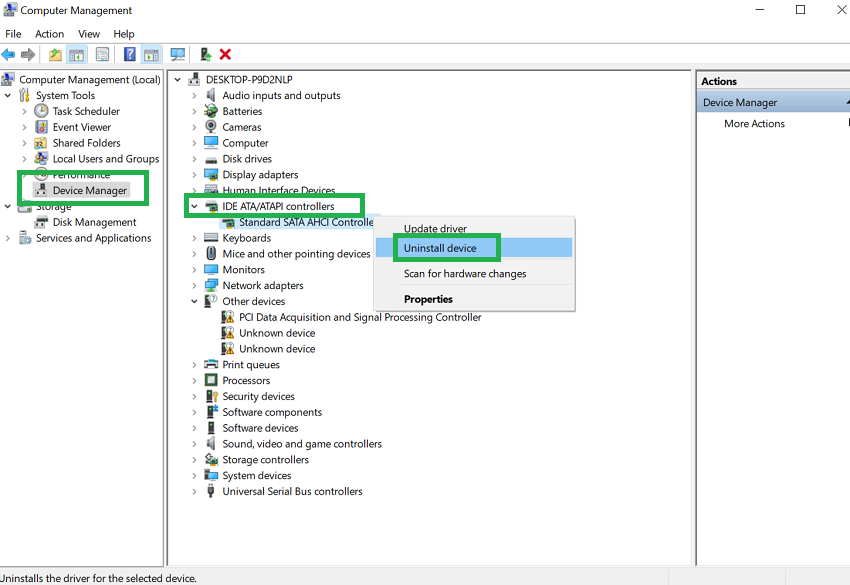The height and width of the screenshot is (585, 850).
Task: Collapse the IDE ATA/ATAPI controllers node
Action: [195, 206]
